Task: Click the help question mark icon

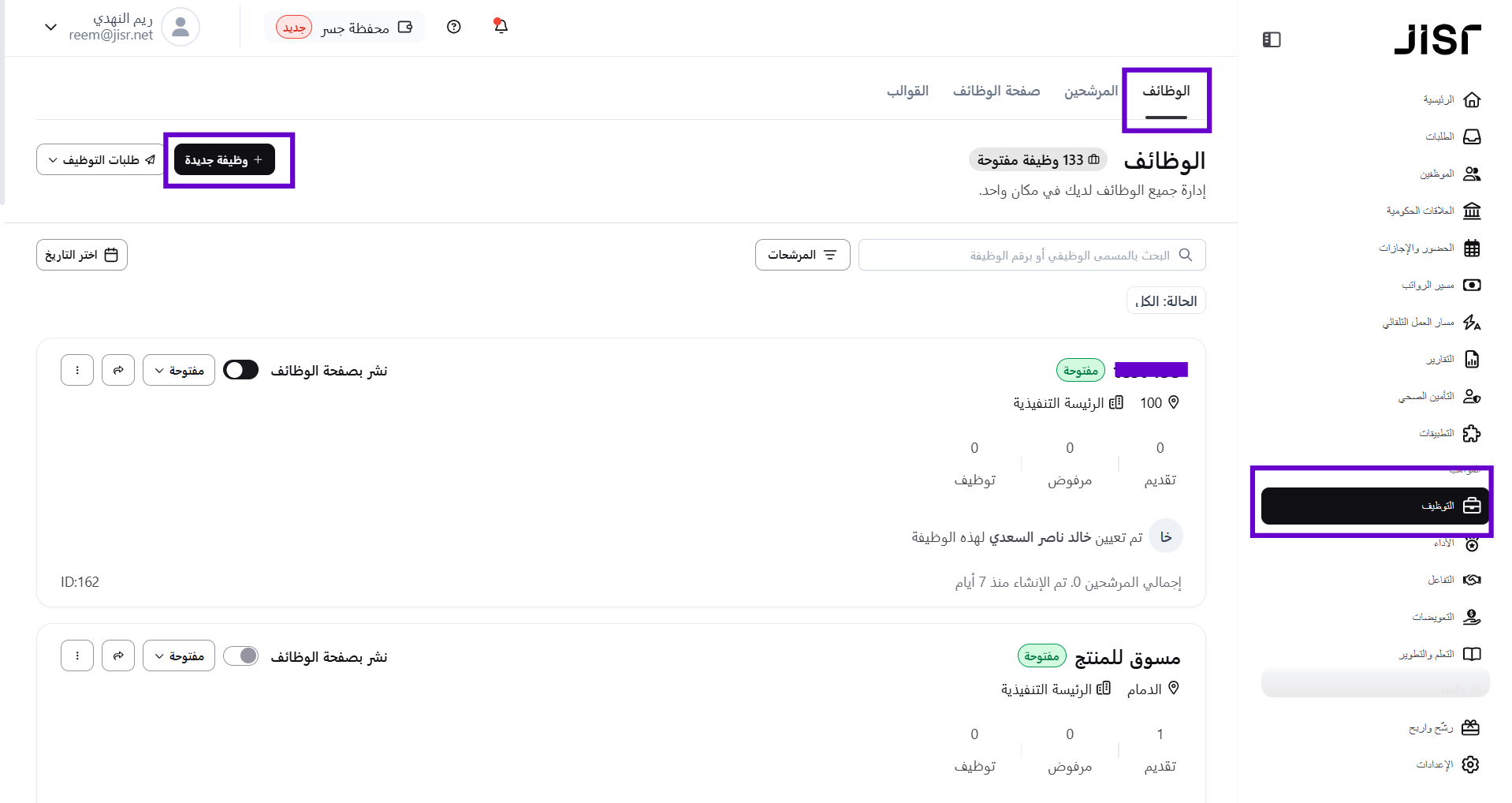Action: click(x=453, y=27)
